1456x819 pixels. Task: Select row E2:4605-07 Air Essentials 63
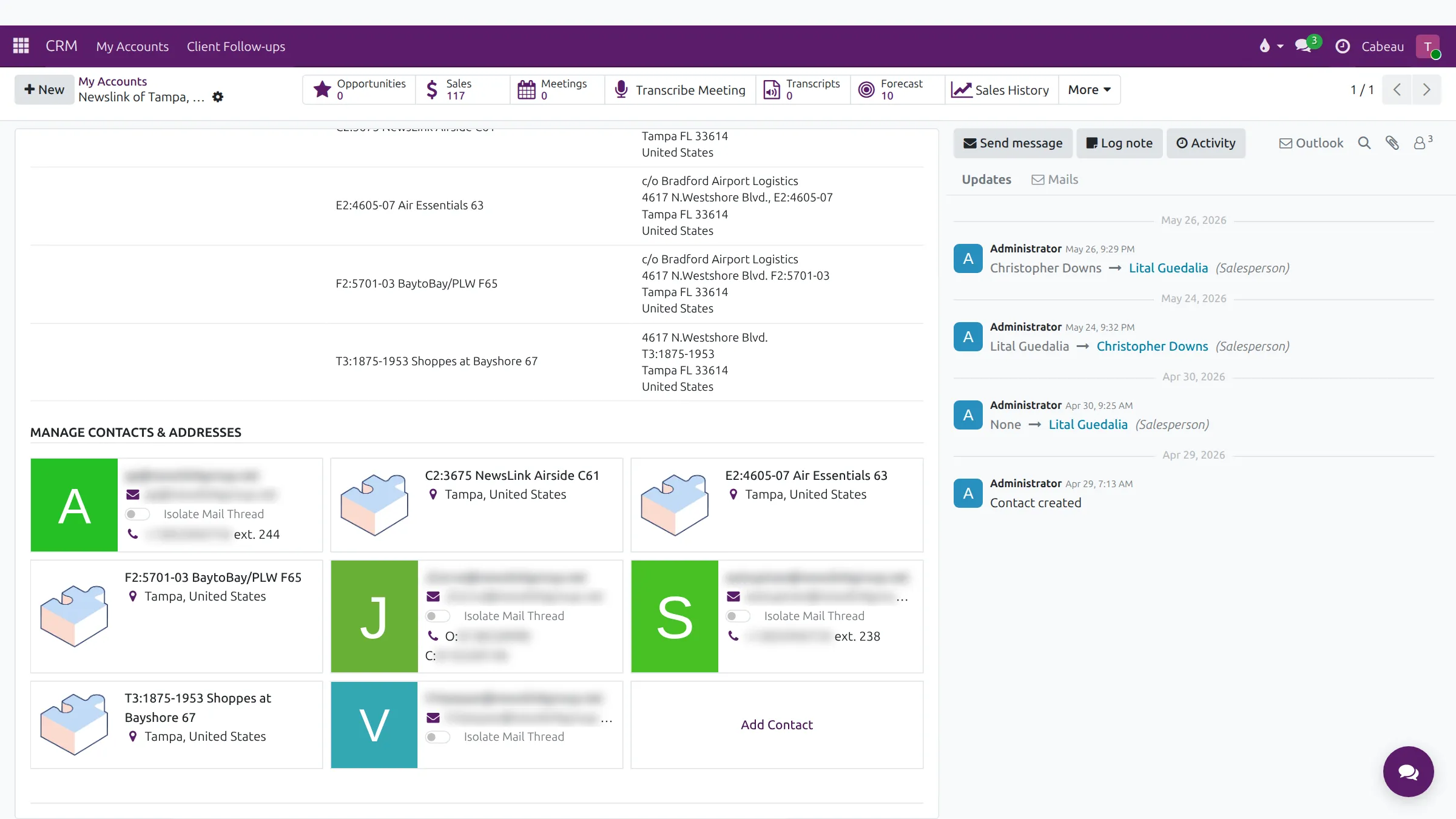click(477, 206)
